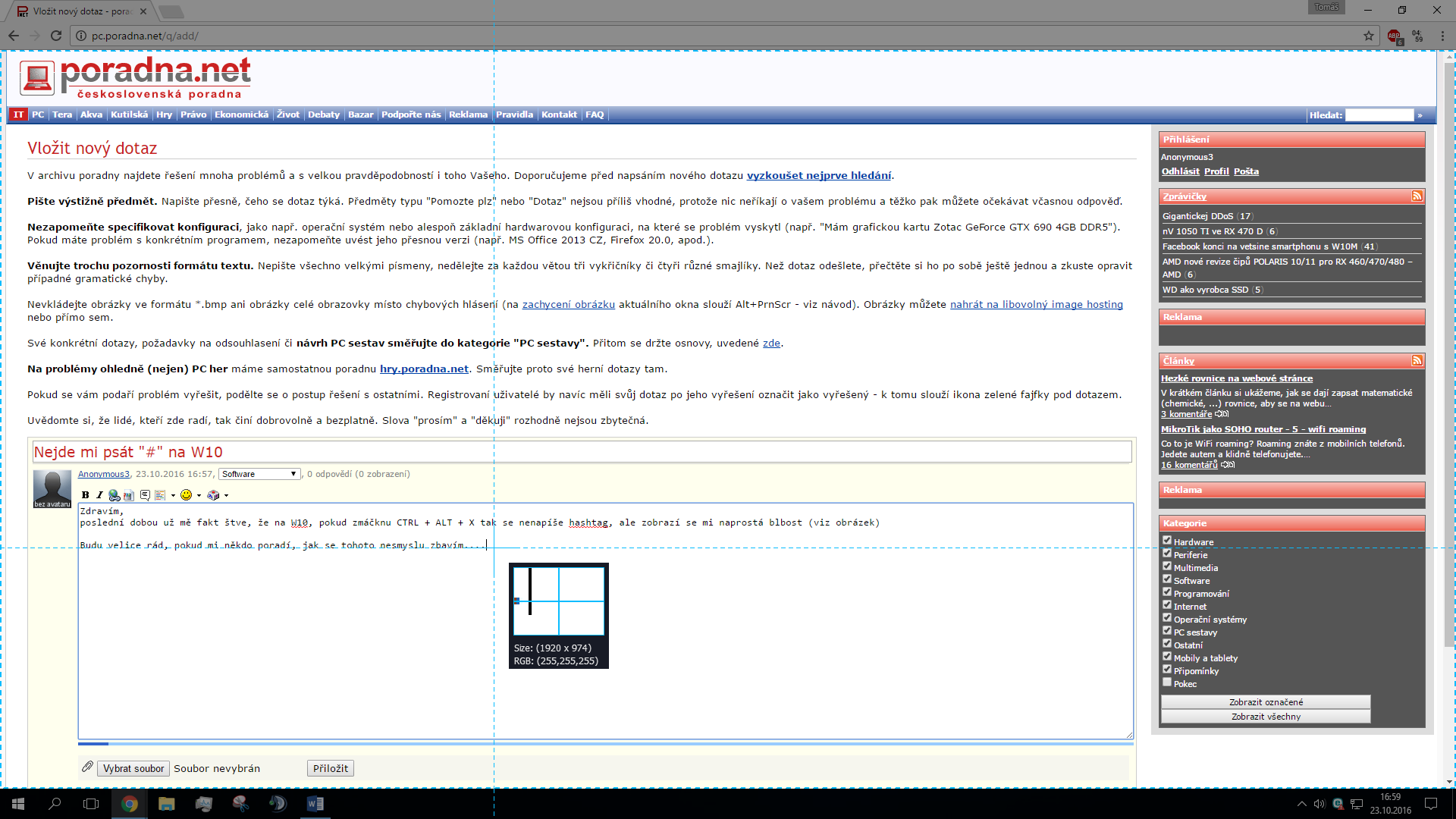Click the paperclip attachment icon
This screenshot has width=1456, height=819.
(87, 767)
